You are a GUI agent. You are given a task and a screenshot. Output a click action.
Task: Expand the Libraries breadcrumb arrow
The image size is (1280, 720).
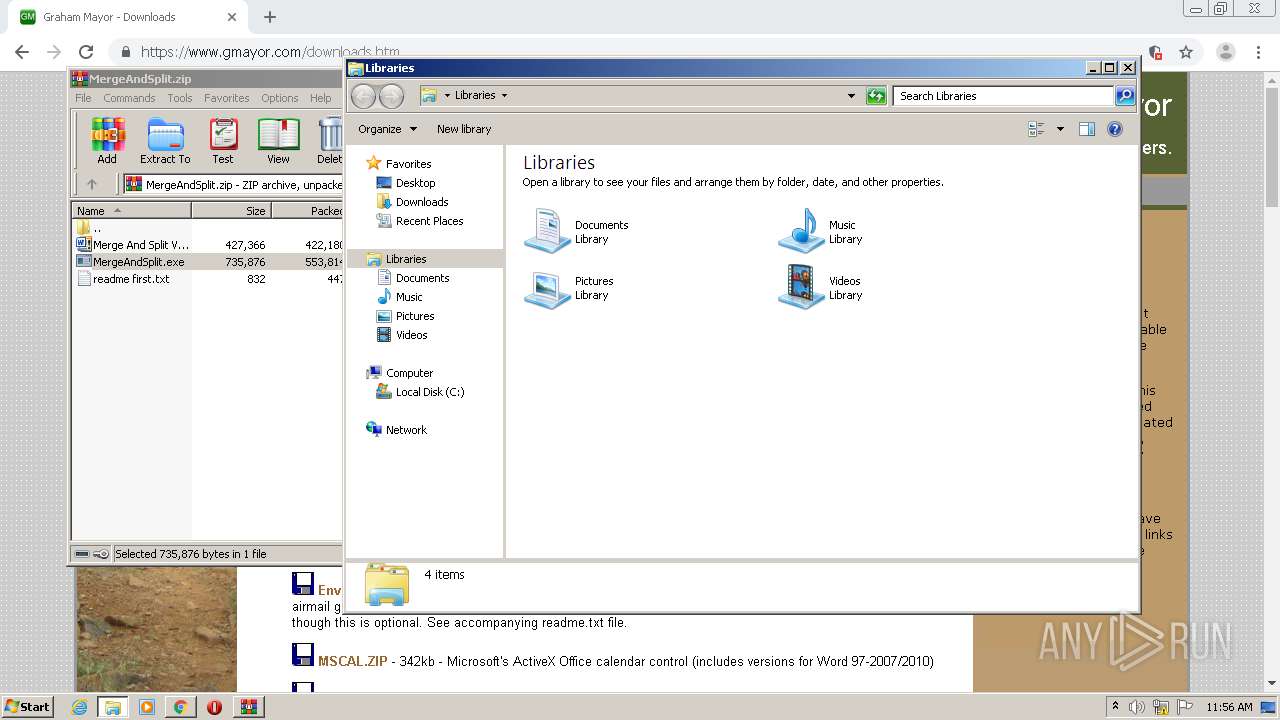[504, 96]
